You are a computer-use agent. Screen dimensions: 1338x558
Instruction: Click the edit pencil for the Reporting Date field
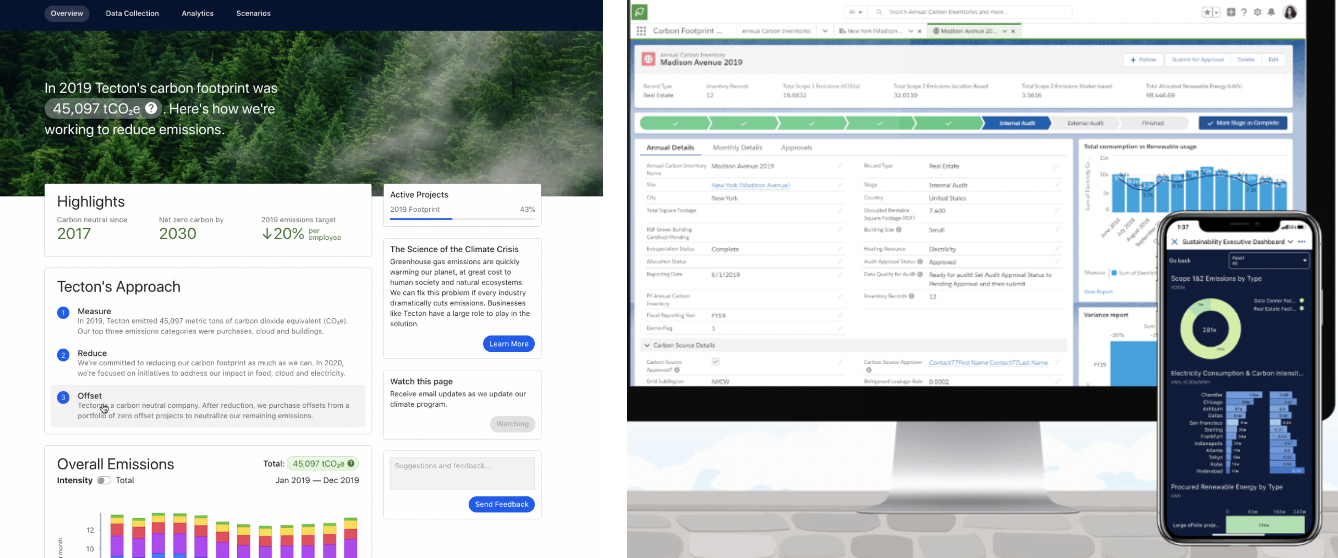coord(841,274)
